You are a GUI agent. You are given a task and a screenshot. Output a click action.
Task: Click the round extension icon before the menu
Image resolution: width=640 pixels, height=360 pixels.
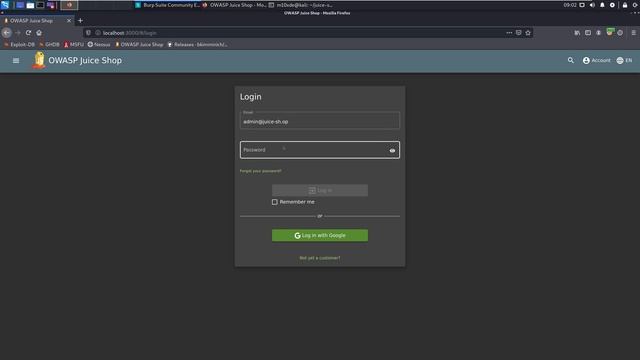pos(620,33)
